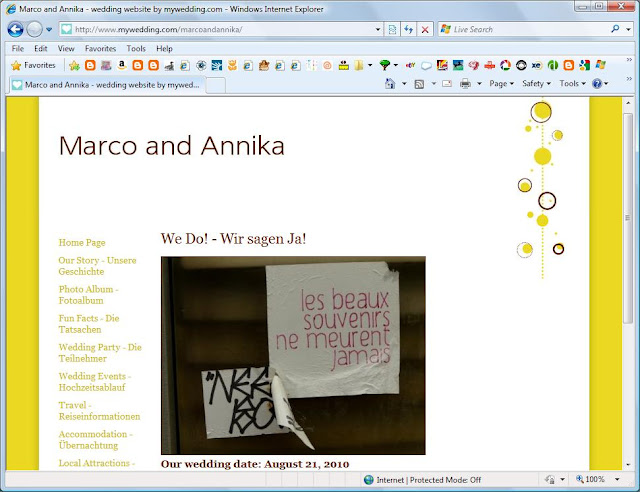Open the Edit menu
Image resolution: width=640 pixels, height=492 pixels.
[40, 49]
